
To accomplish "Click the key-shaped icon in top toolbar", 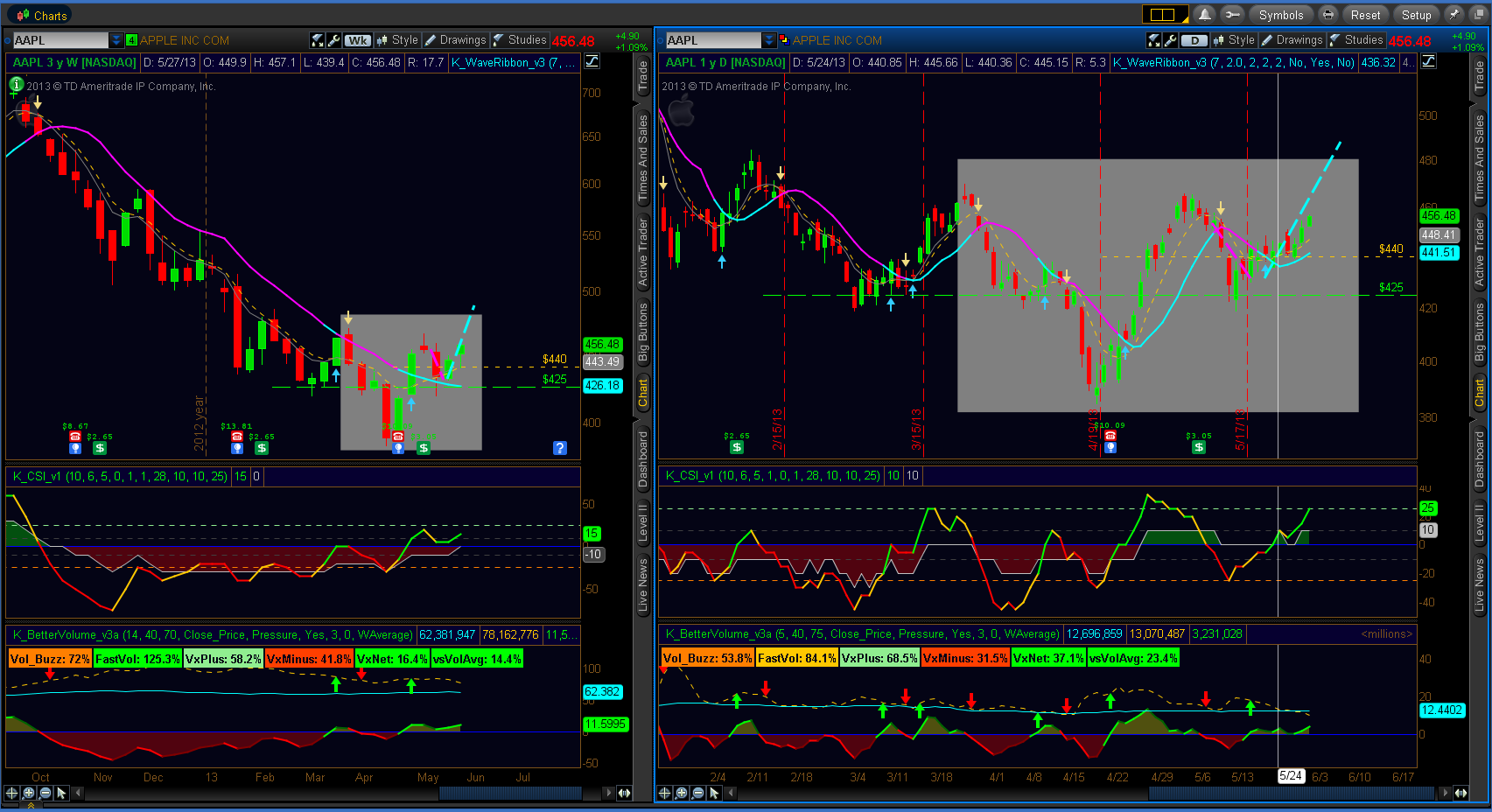I will [x=1232, y=15].
